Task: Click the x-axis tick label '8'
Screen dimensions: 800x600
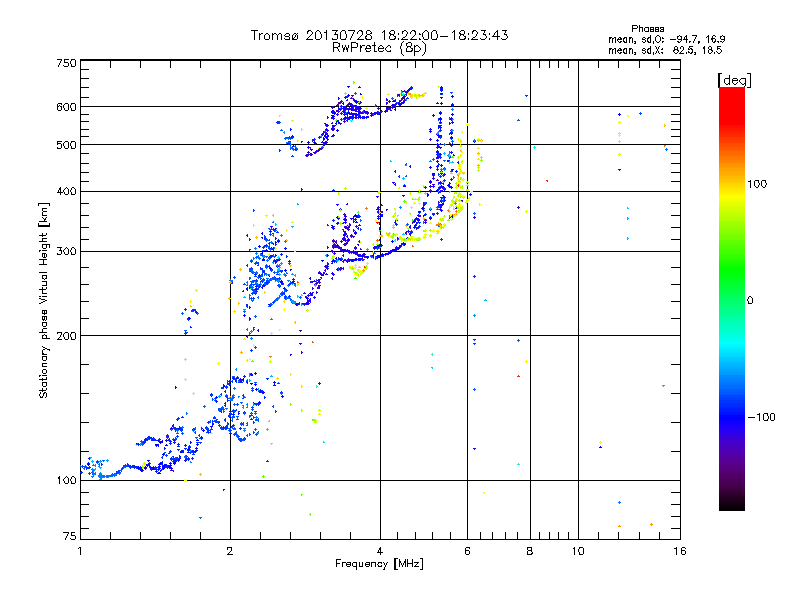Action: 530,551
